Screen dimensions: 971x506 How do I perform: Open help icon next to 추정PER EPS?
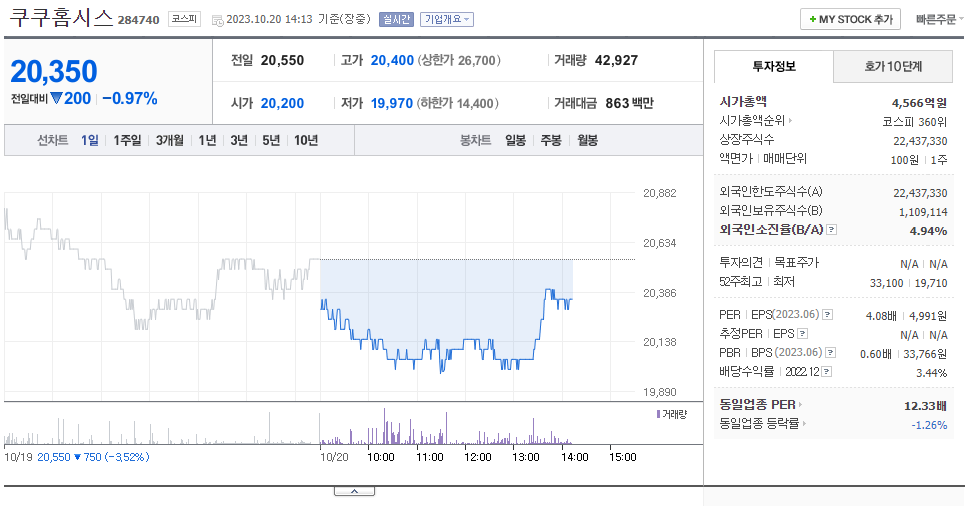point(803,334)
